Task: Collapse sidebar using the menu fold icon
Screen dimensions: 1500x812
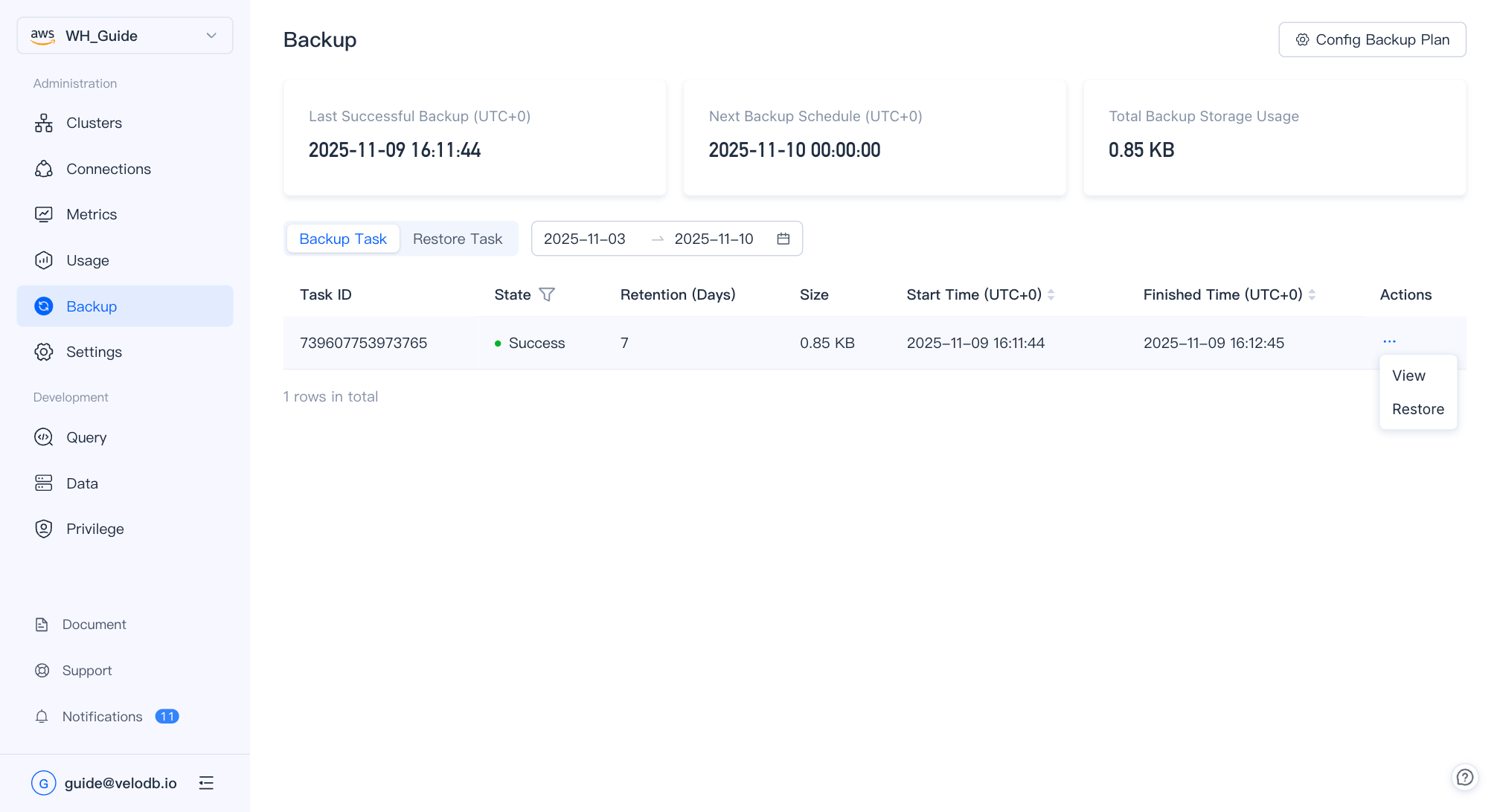Action: coord(206,783)
